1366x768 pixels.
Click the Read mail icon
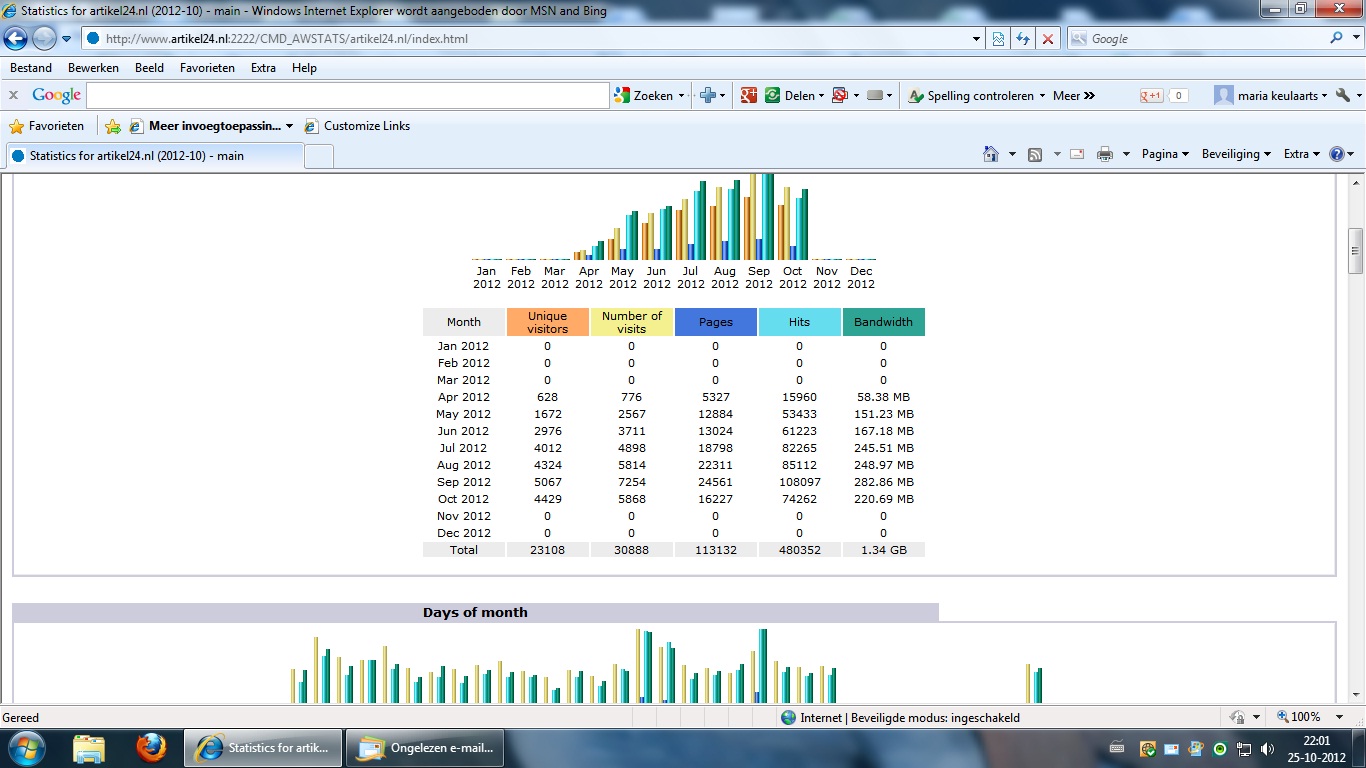[x=1077, y=154]
